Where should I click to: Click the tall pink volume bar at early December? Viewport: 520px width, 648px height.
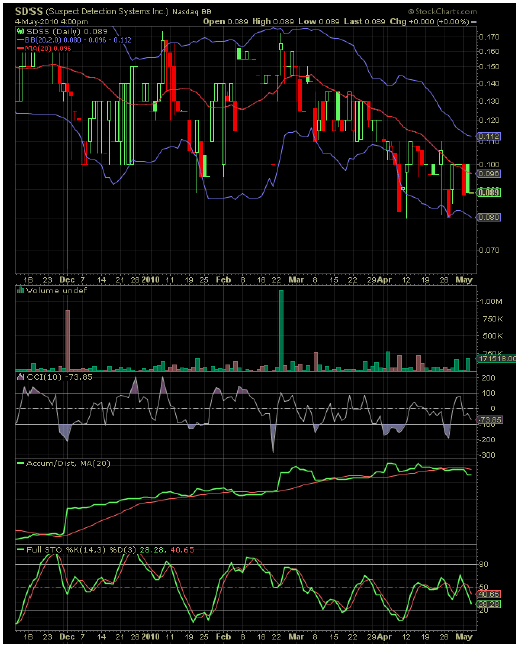[x=68, y=340]
